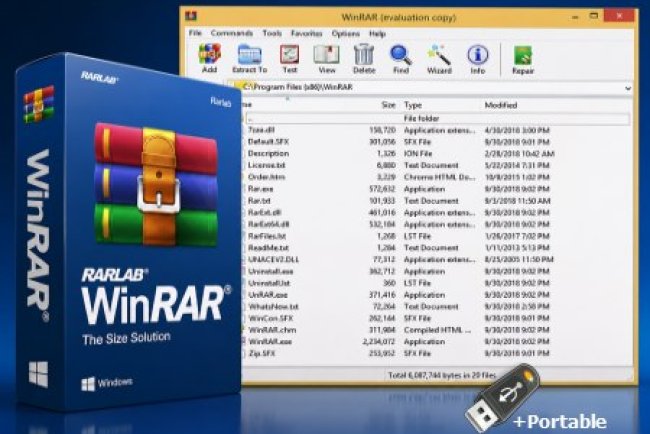Select the WinRAR.chm file
The width and height of the screenshot is (650, 434).
click(272, 330)
